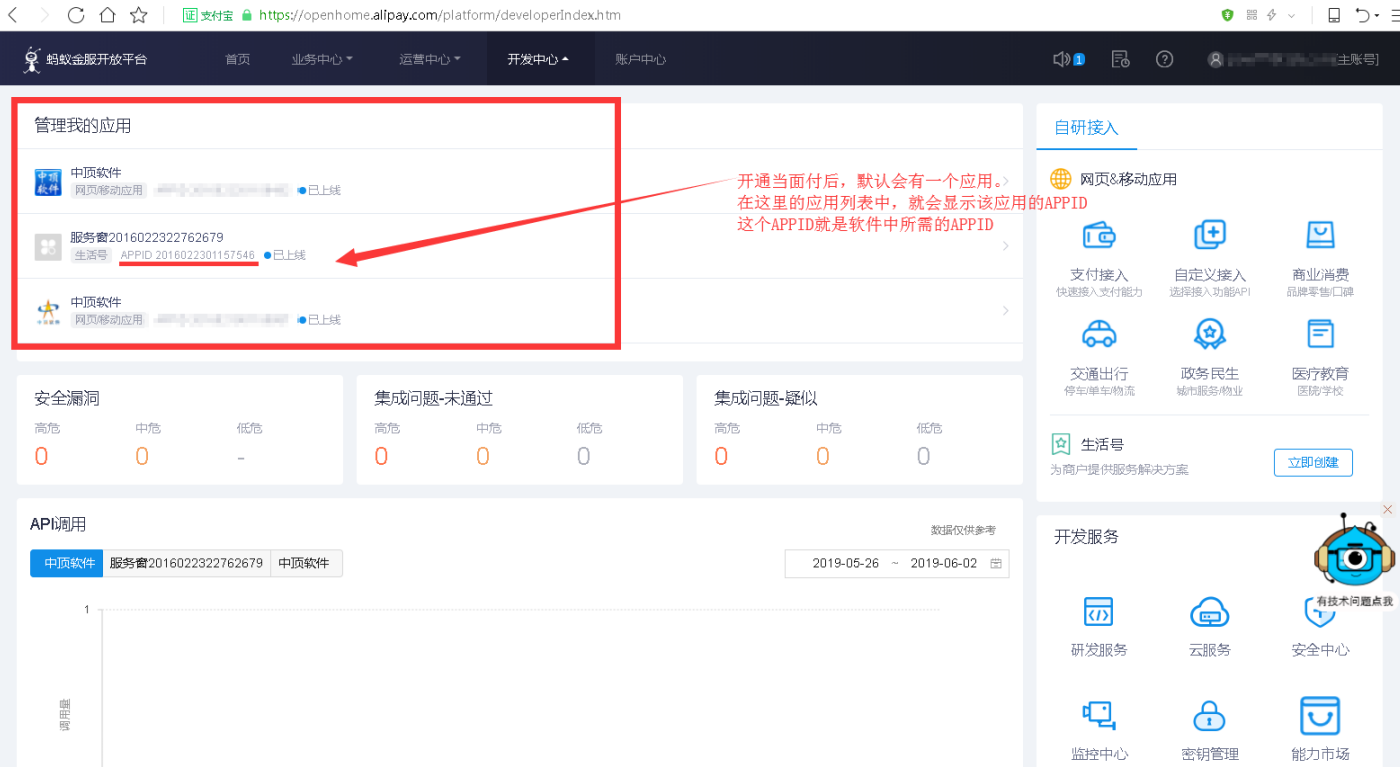The height and width of the screenshot is (767, 1400).
Task: Reload the current page
Action: [76, 15]
